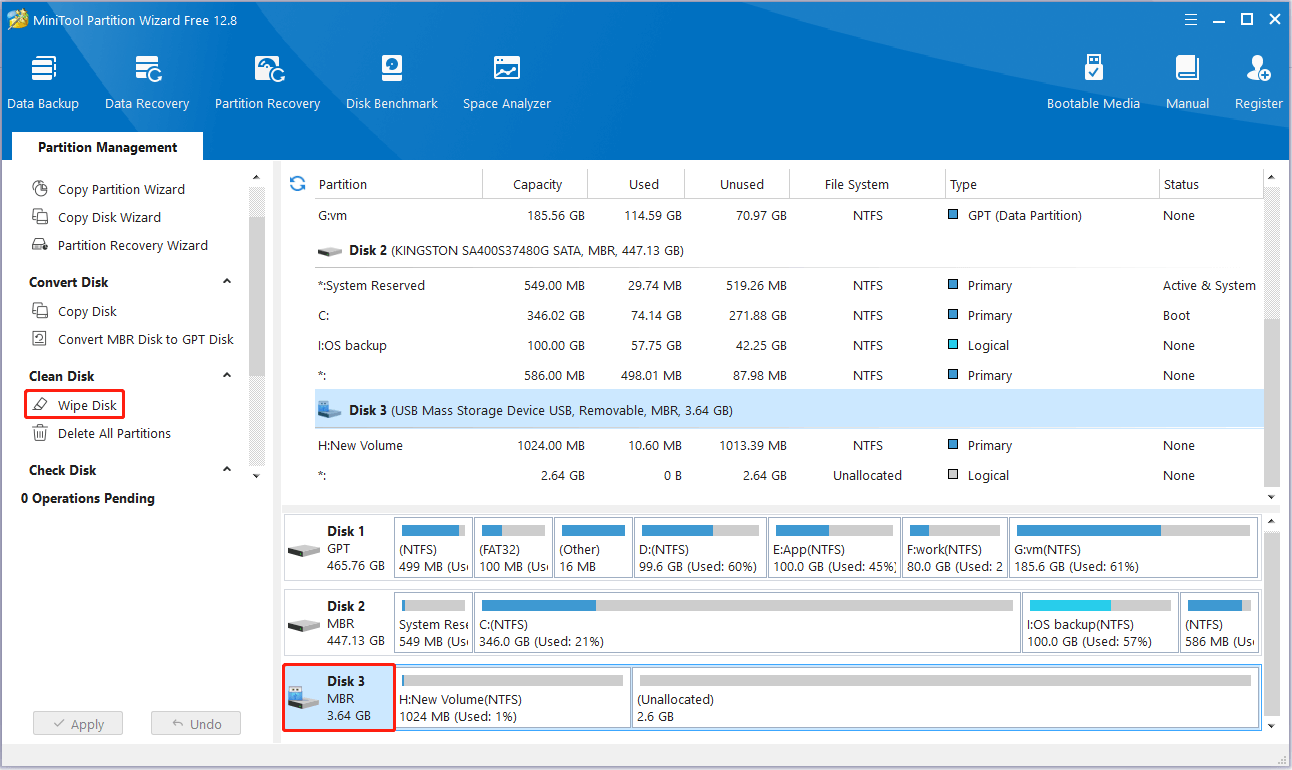The width and height of the screenshot is (1292, 770).
Task: Select the *:System Reserved partition row
Action: 788,285
